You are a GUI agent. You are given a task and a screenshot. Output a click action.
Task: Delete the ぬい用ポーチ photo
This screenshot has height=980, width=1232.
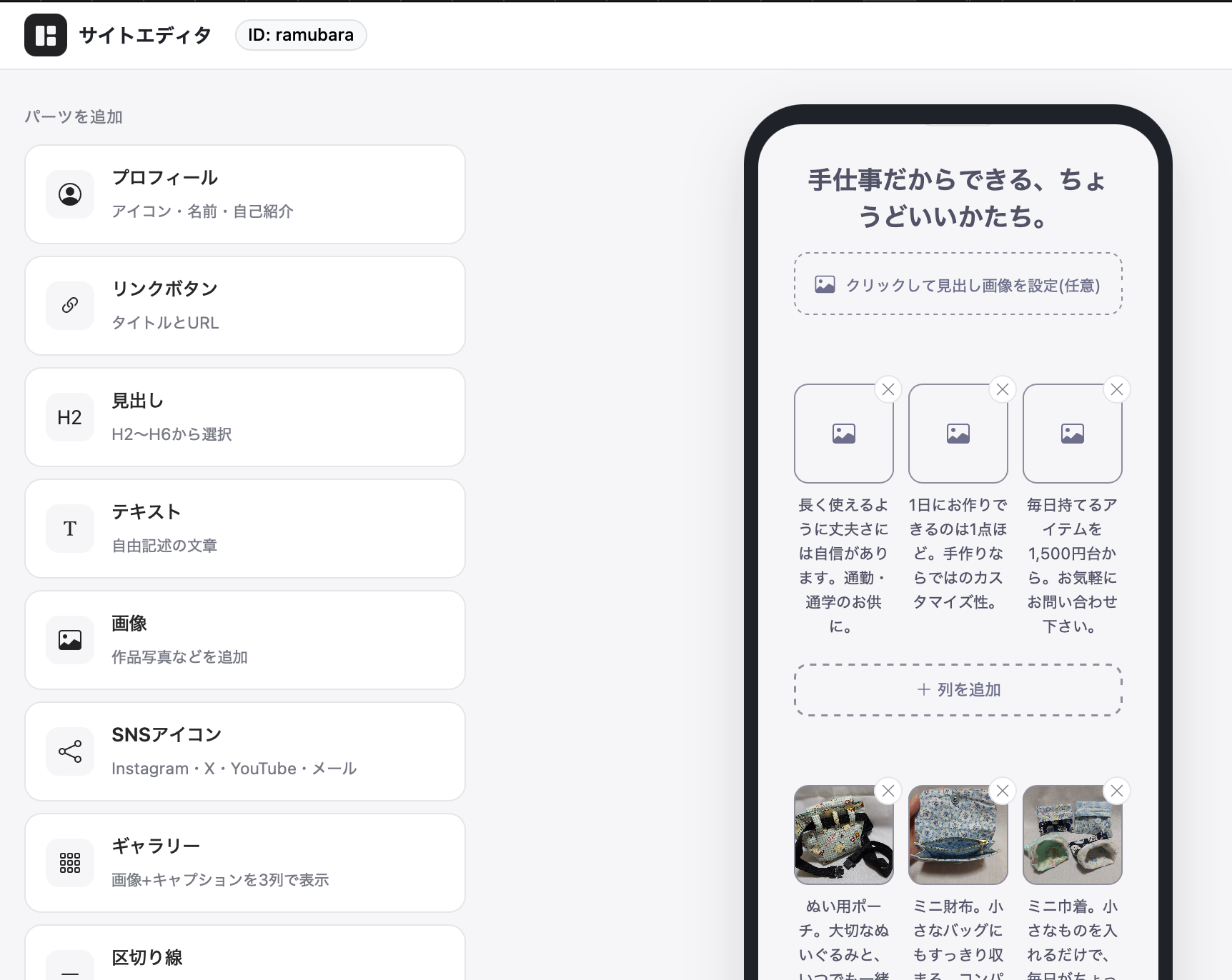pyautogui.click(x=888, y=791)
